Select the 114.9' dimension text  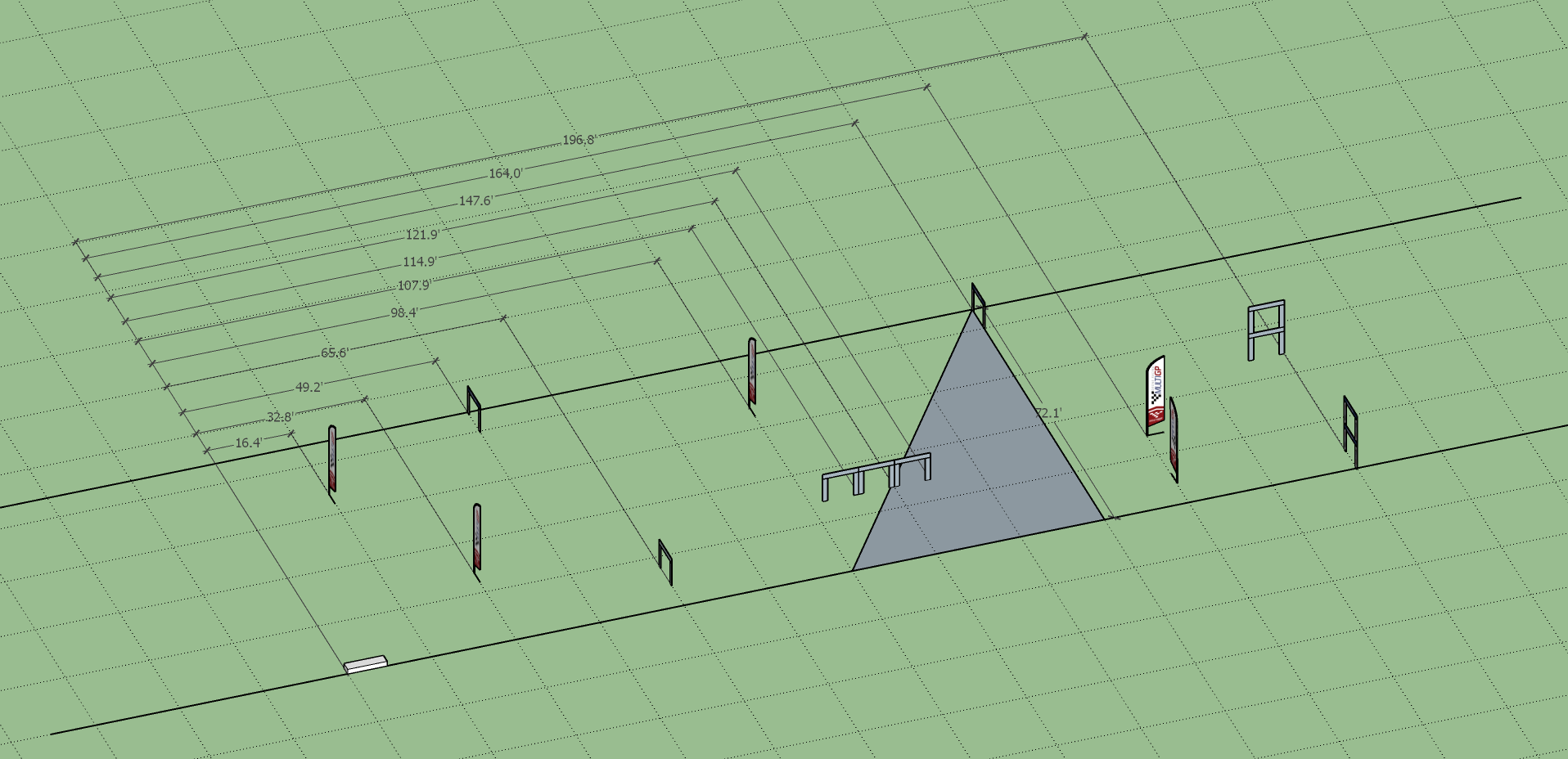coord(420,262)
